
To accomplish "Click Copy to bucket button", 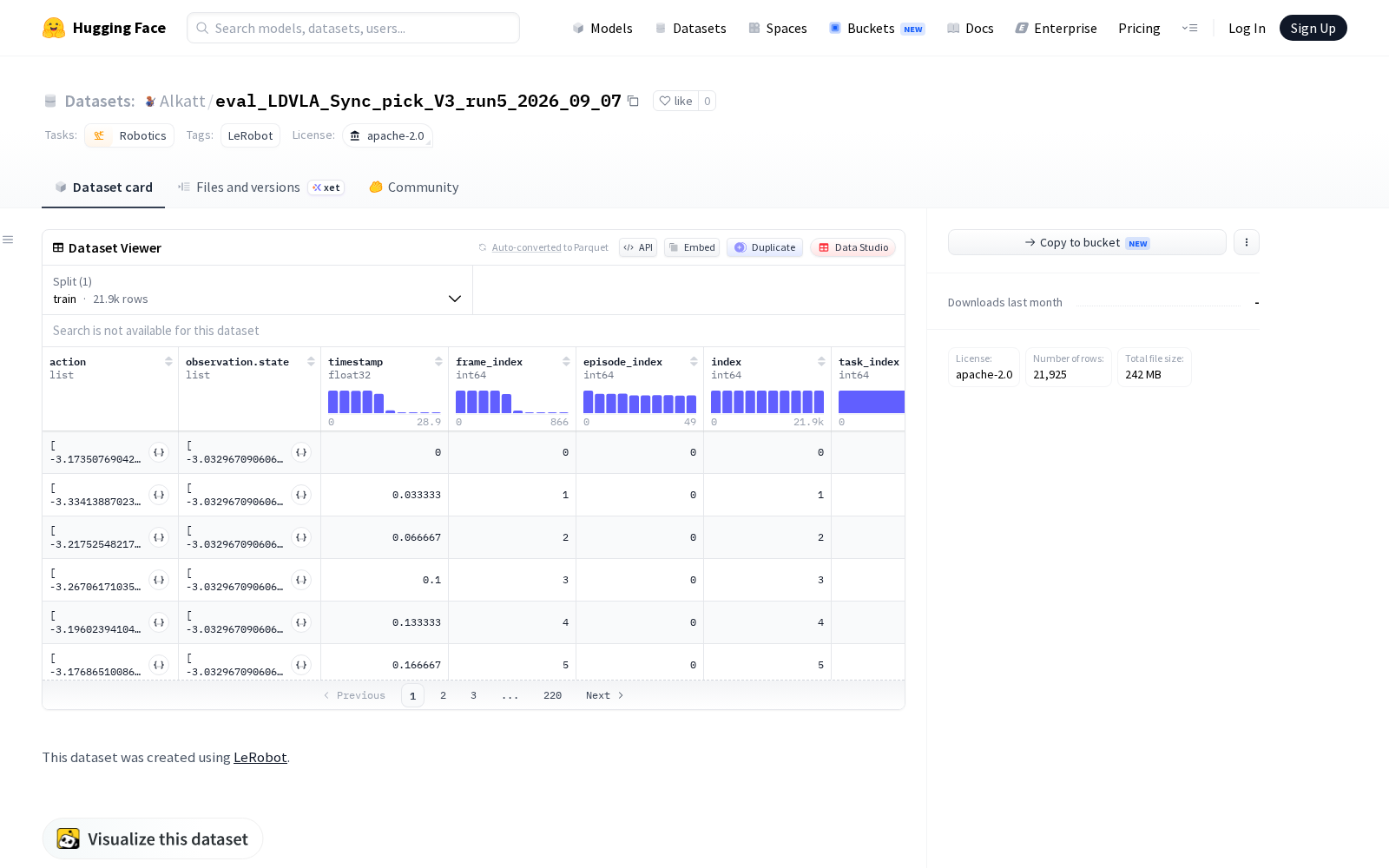I will click(x=1087, y=242).
